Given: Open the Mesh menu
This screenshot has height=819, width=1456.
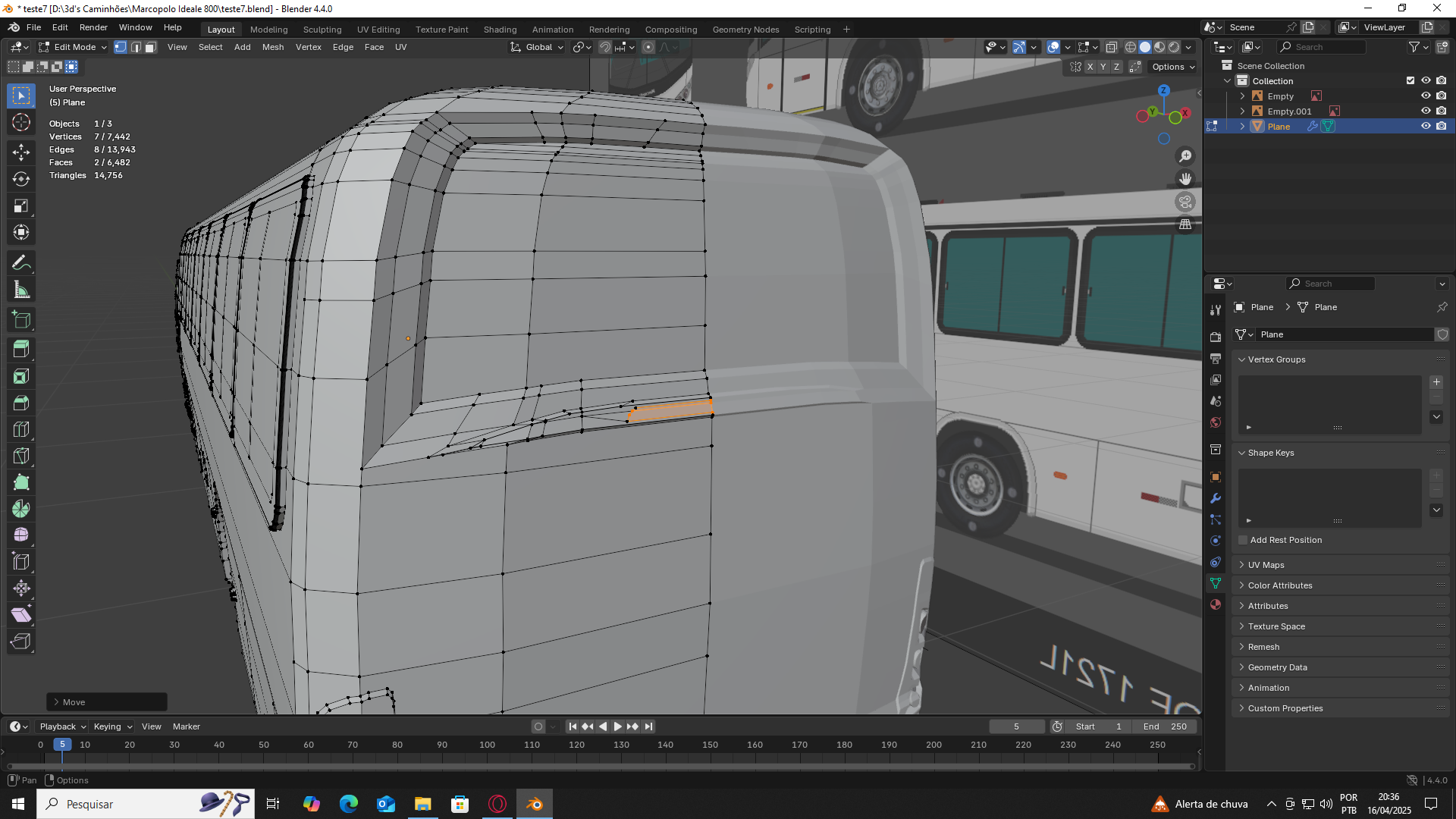Looking at the screenshot, I should [272, 47].
